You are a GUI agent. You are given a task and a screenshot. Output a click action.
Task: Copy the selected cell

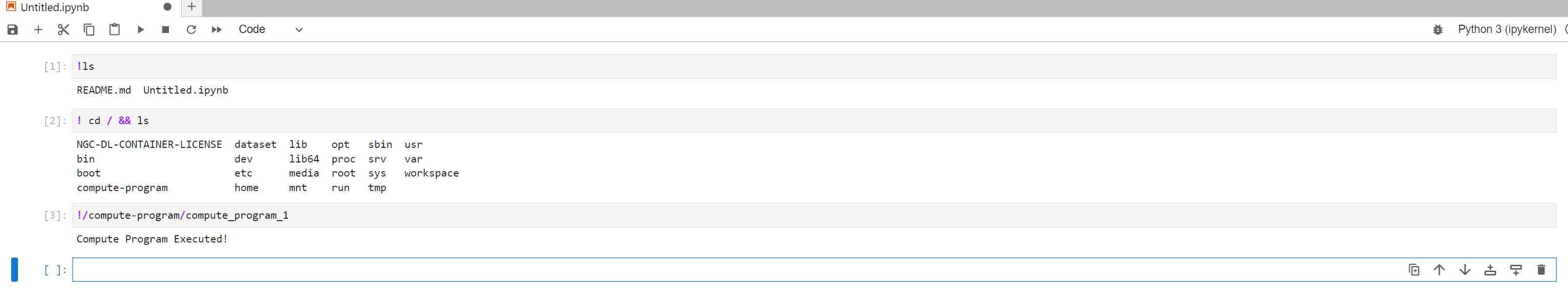click(89, 29)
